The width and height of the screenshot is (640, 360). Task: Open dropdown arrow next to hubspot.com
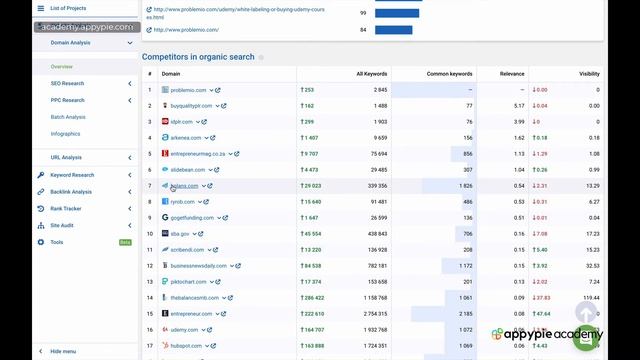pyautogui.click(x=207, y=346)
